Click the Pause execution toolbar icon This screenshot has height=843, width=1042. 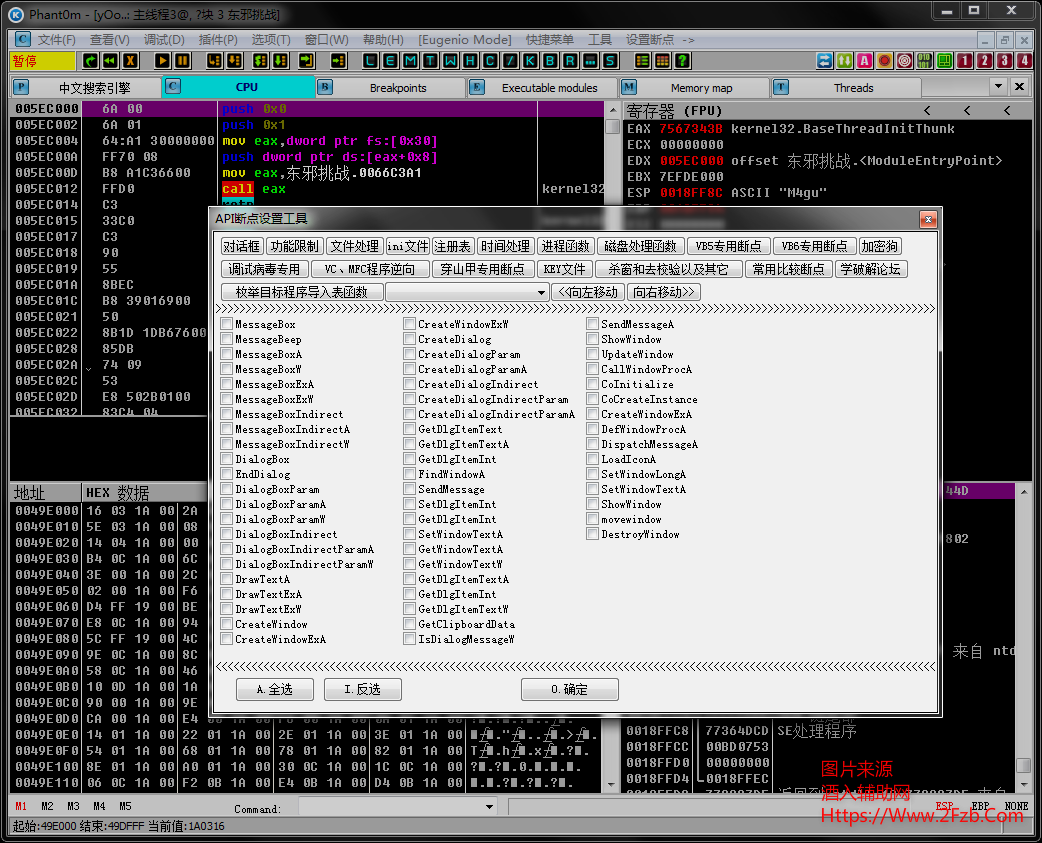pos(182,61)
